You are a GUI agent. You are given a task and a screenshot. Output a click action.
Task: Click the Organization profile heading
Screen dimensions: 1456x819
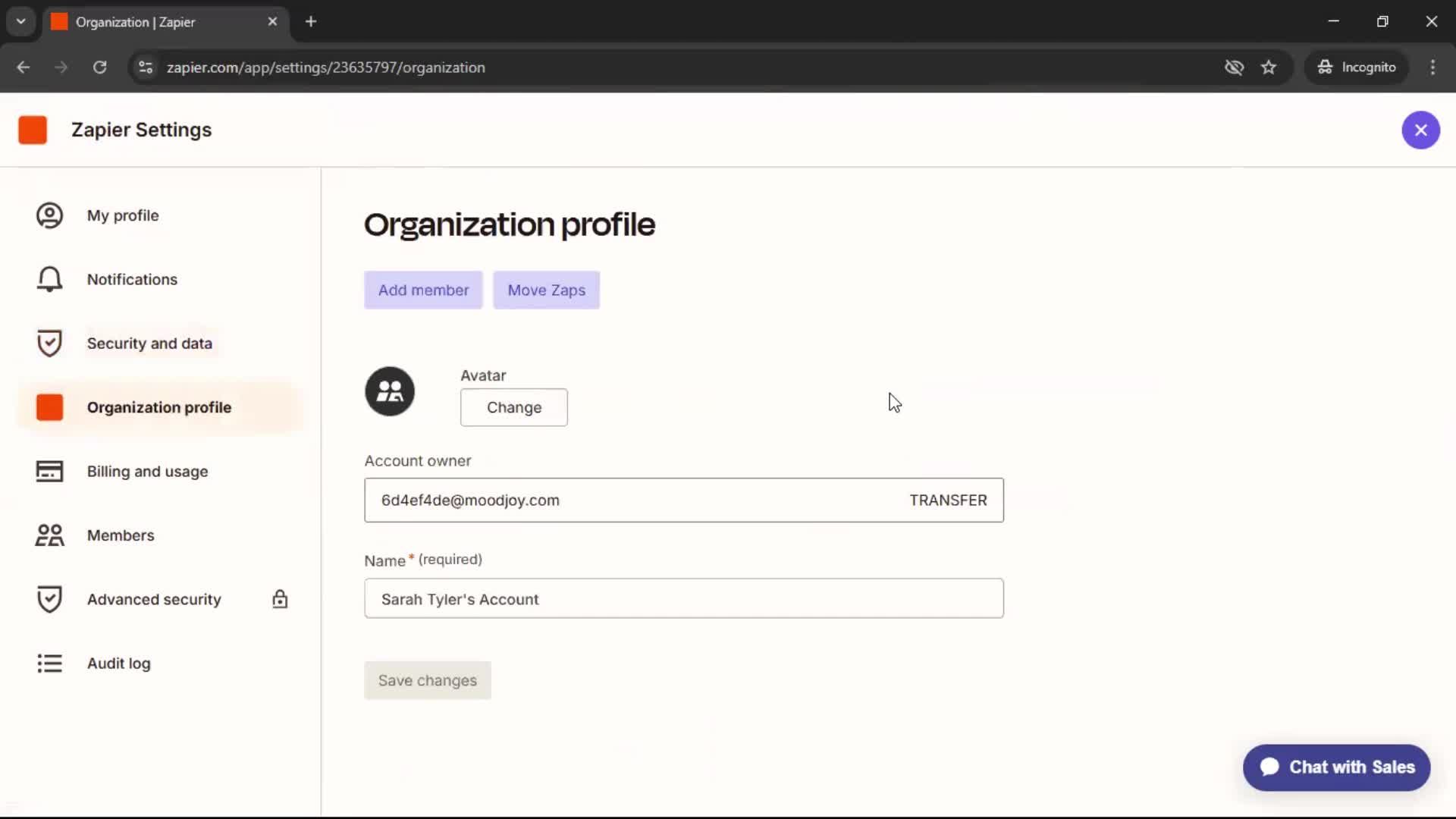point(509,224)
